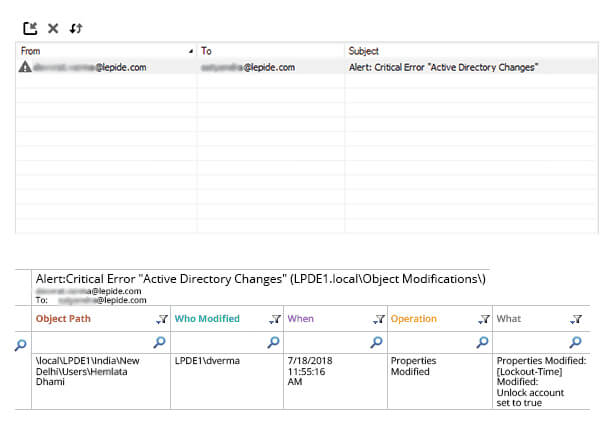Click the search icon under What

(x=575, y=342)
